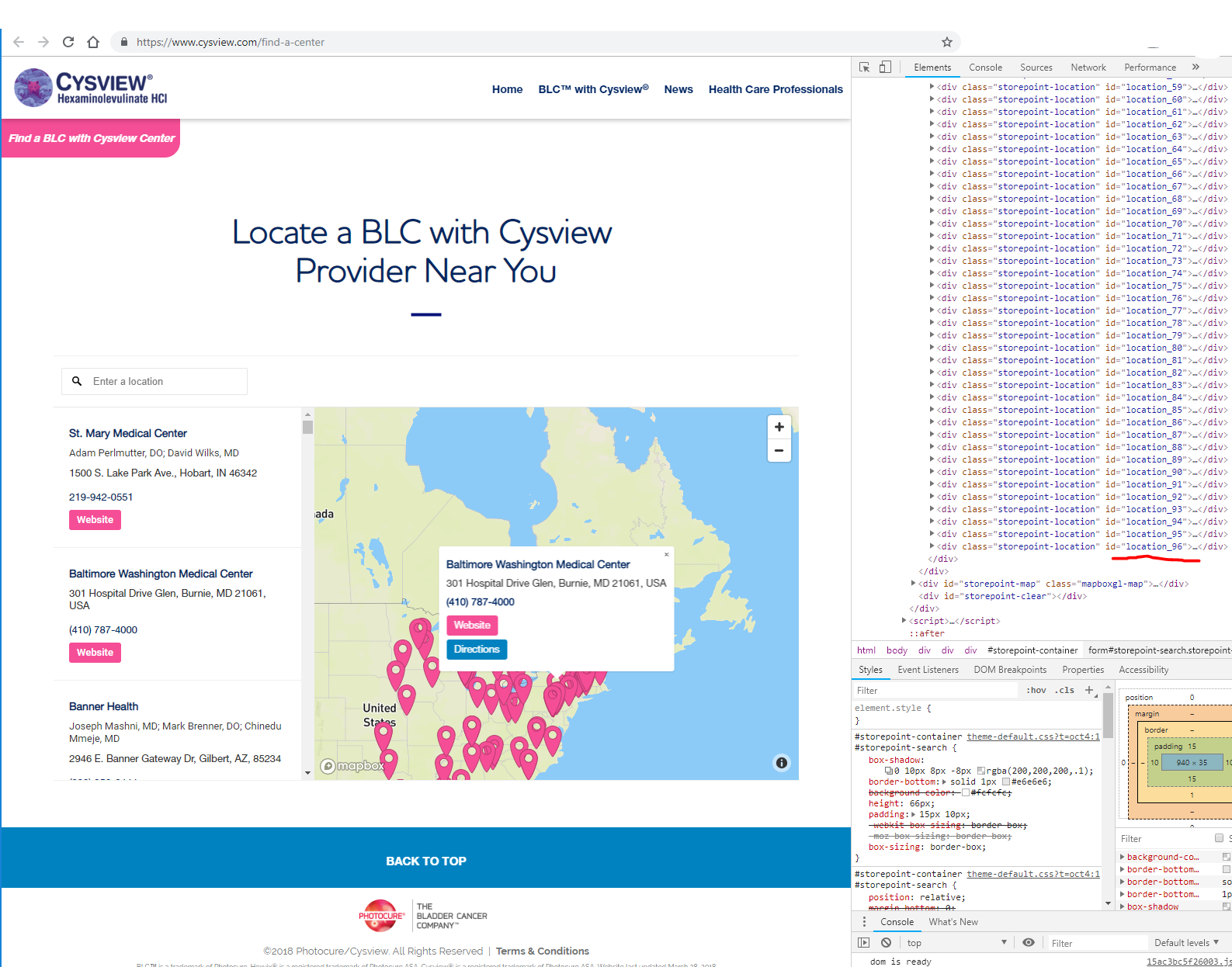Expand computed background-color property
Screen dimensions: 1232x967
(1123, 857)
